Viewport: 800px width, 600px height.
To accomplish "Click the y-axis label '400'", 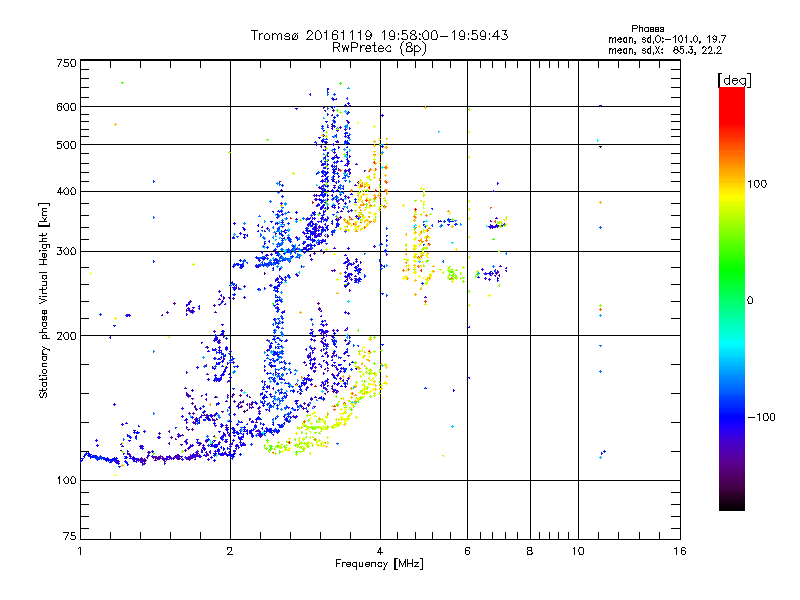I will [x=66, y=192].
